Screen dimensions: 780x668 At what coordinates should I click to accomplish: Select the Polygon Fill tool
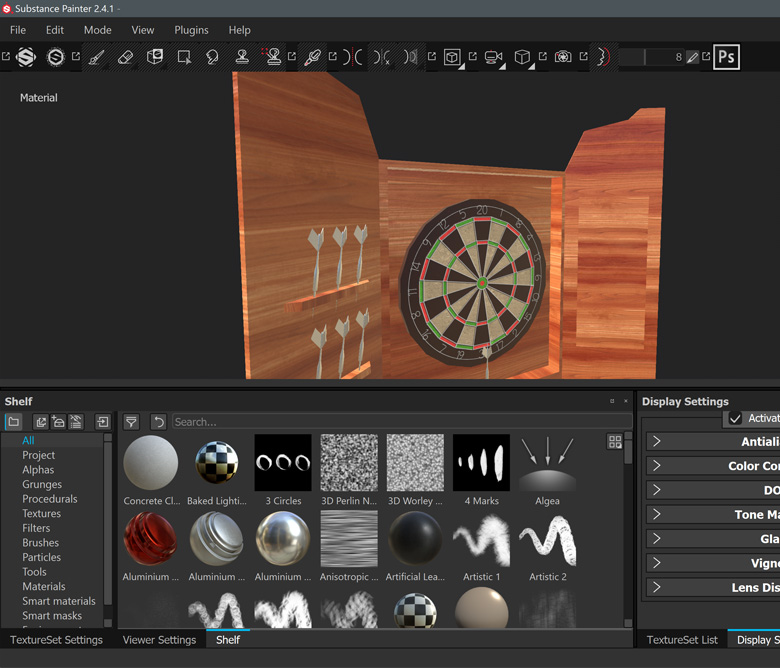[184, 57]
